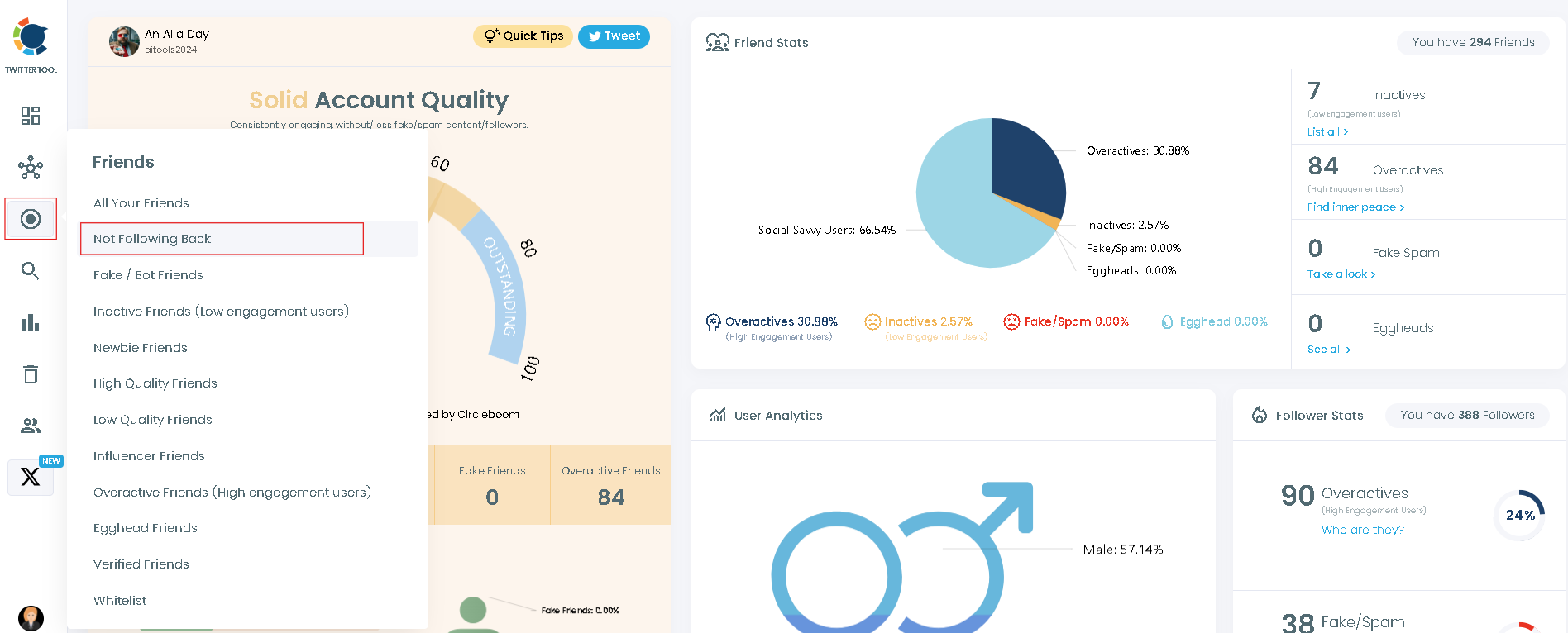This screenshot has height=633, width=1568.
Task: Open Inactive Friends (Low engagement users)
Action: (x=221, y=312)
